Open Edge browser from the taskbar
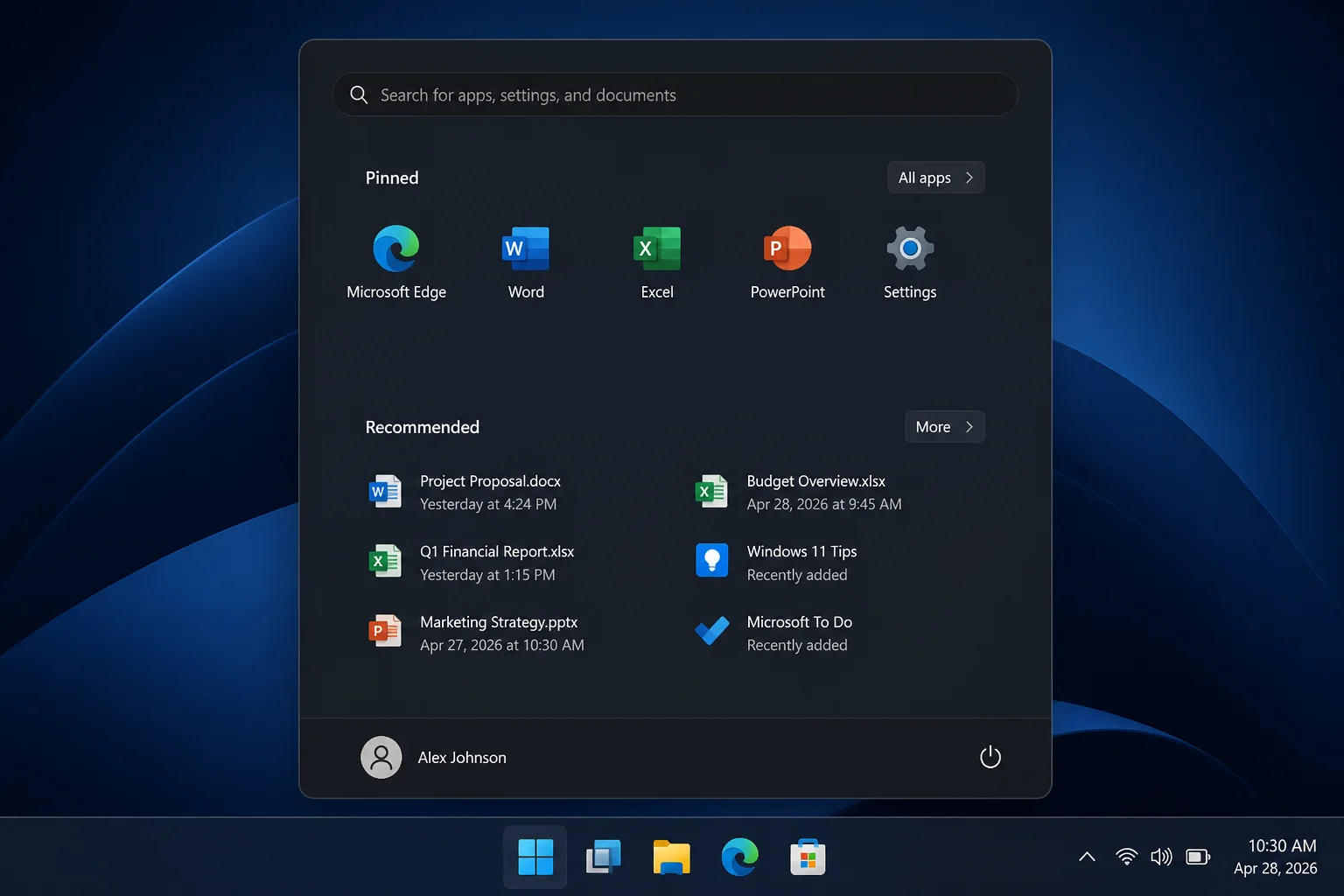This screenshot has height=896, width=1344. (739, 857)
